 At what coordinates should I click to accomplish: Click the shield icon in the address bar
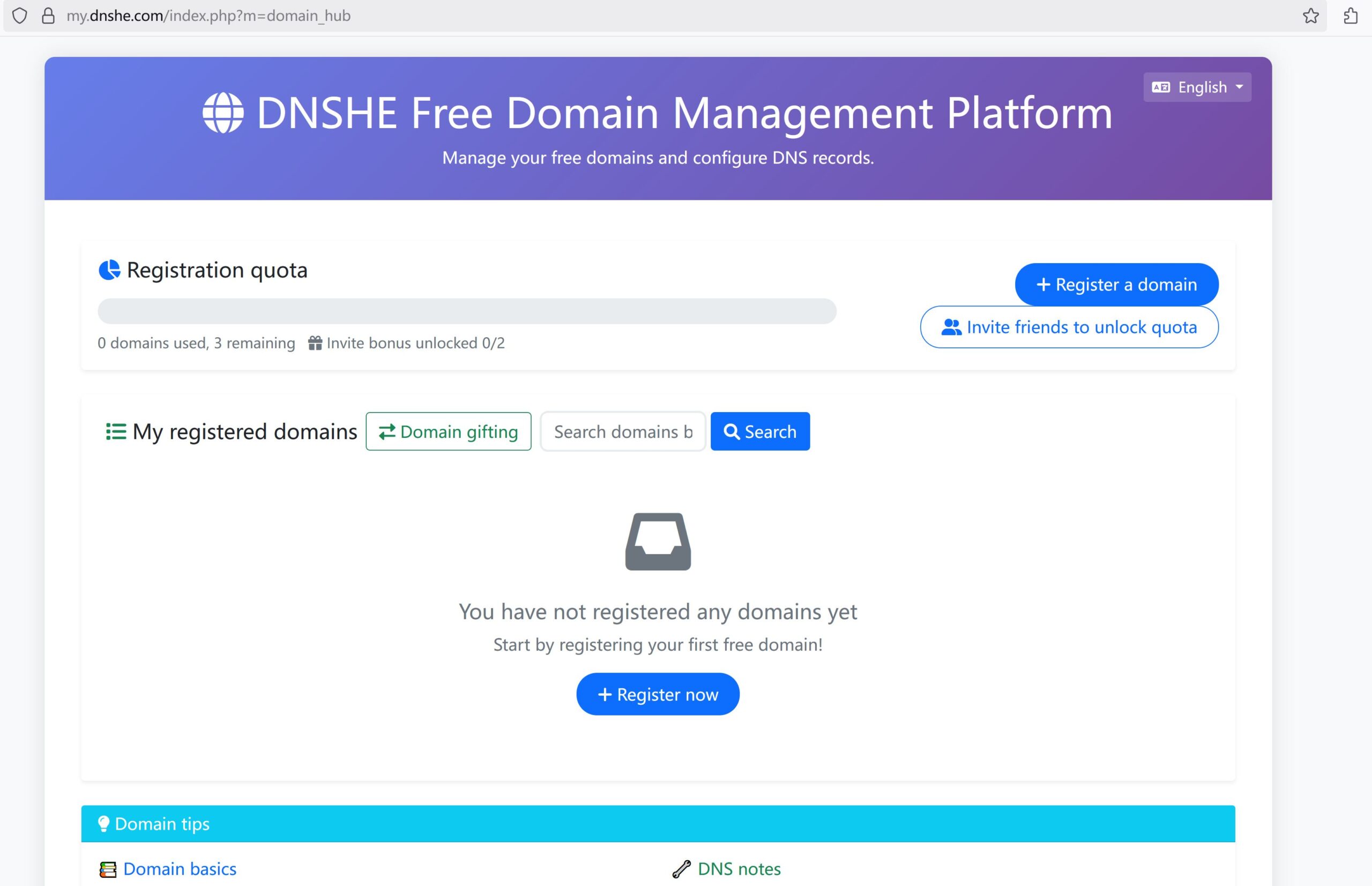point(19,16)
